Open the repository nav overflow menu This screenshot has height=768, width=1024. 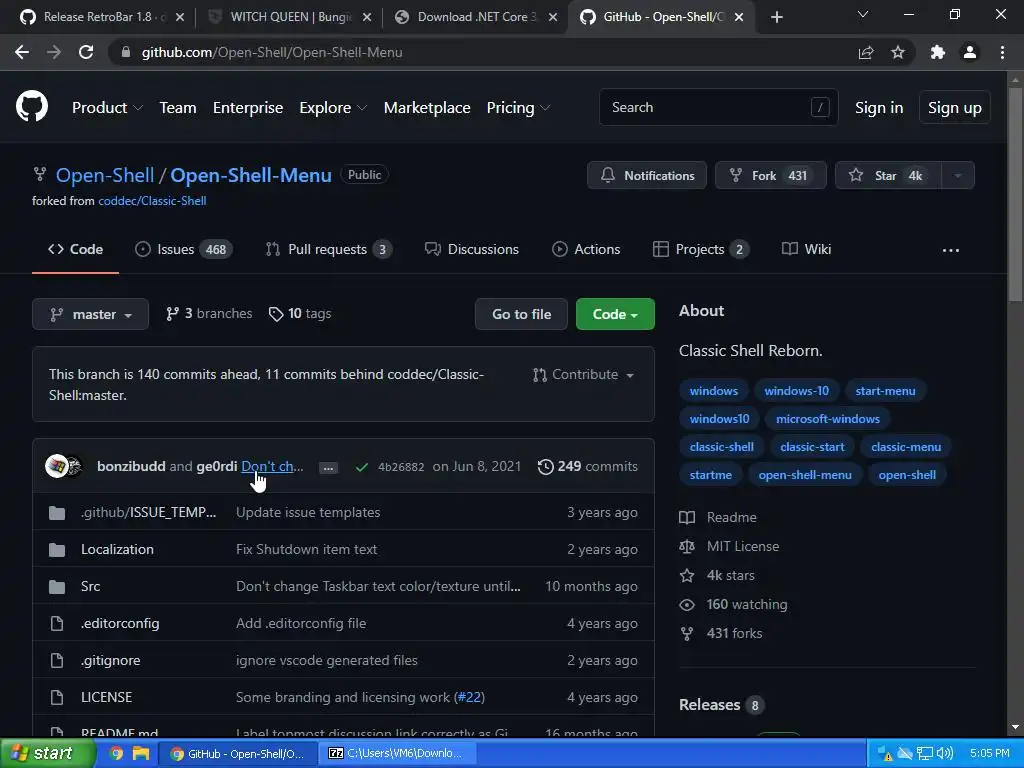951,250
